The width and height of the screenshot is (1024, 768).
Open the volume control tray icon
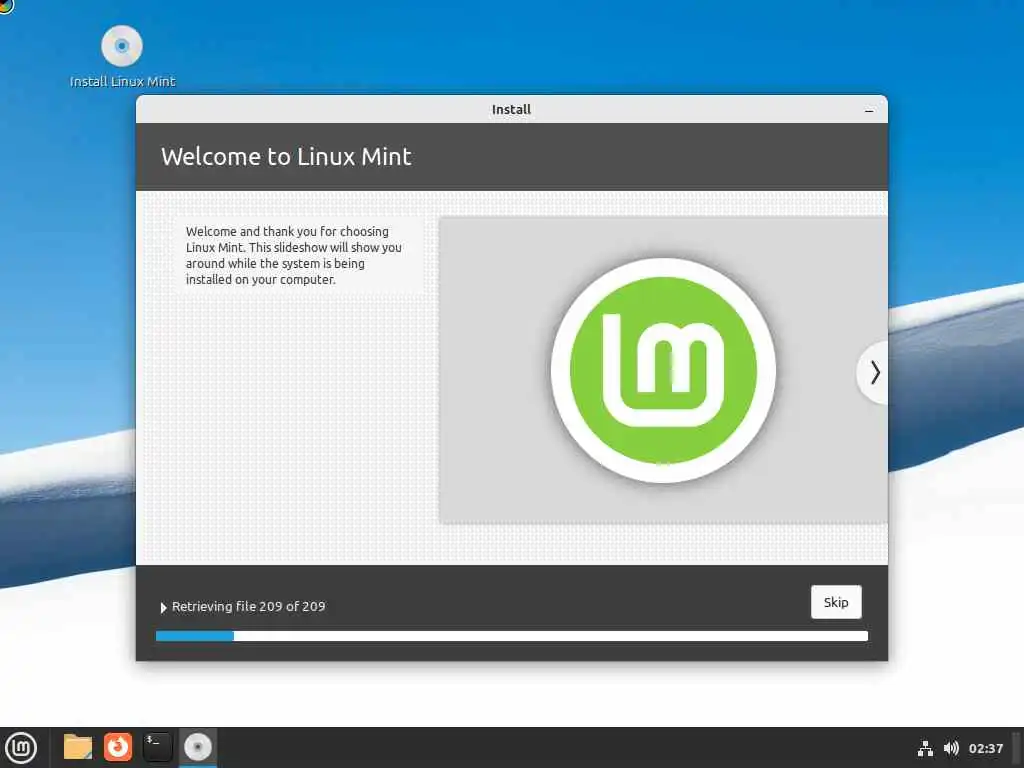point(951,748)
